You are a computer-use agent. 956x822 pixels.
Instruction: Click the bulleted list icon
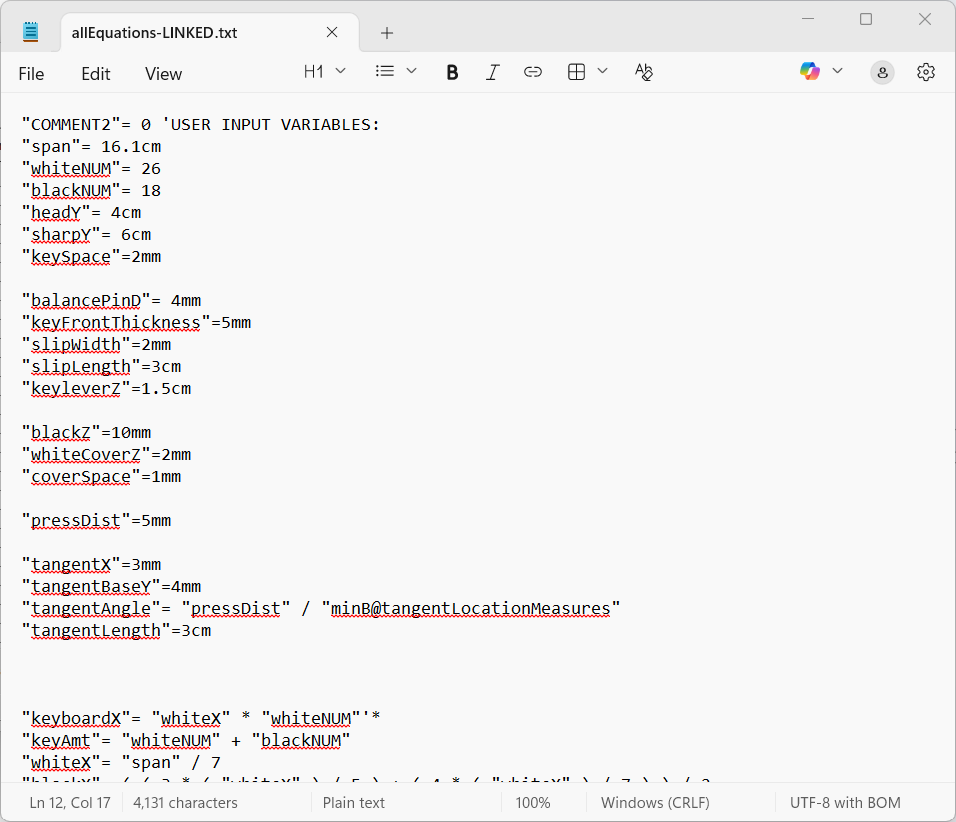[384, 71]
